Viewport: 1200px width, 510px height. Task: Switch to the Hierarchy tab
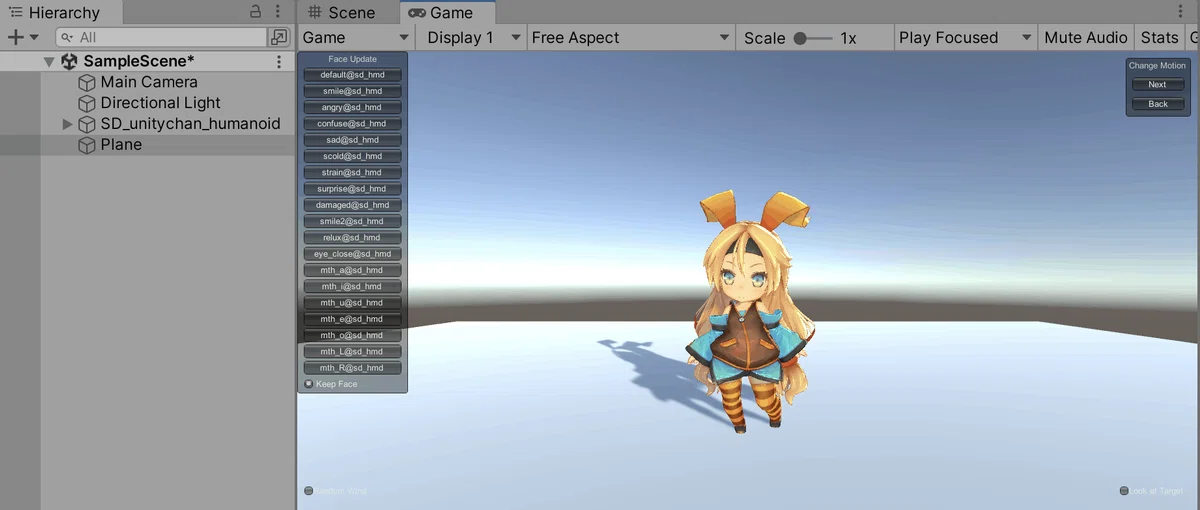[63, 13]
